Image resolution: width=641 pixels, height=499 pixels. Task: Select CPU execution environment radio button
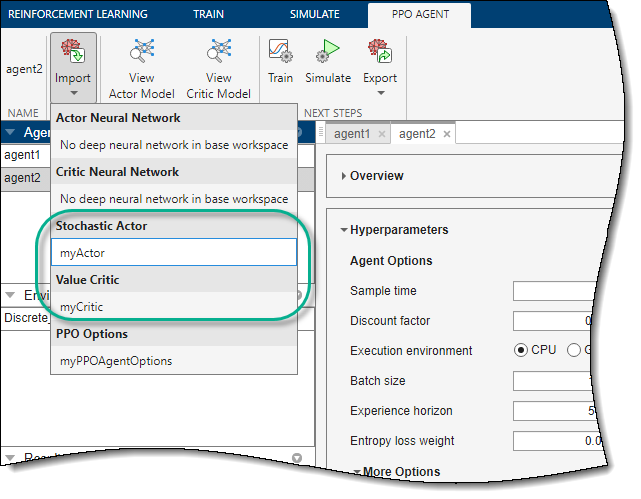click(520, 350)
